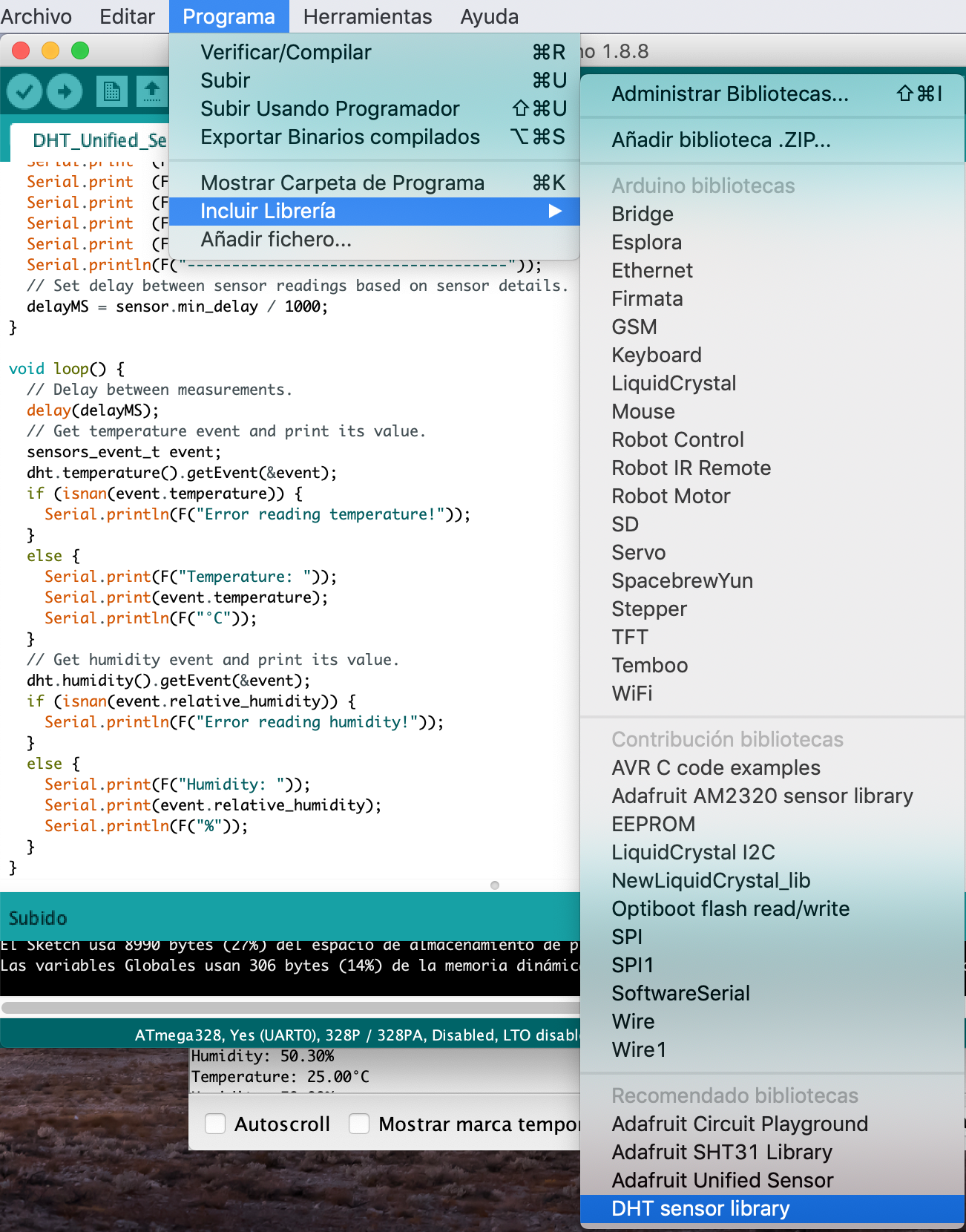Viewport: 966px width, 1232px height.
Task: Select Verificar/Compilar menu entry
Action: (375, 53)
